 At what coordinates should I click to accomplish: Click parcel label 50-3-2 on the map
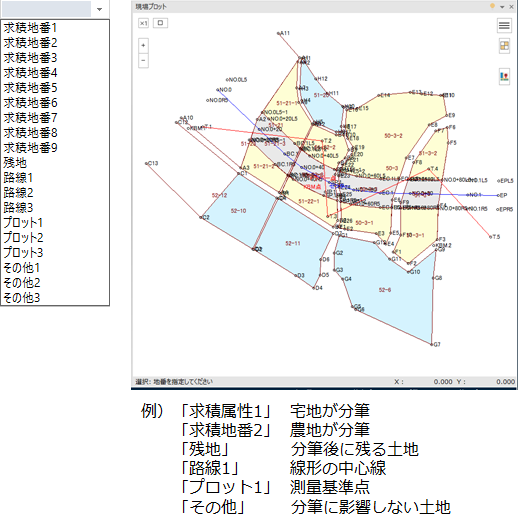pos(393,136)
